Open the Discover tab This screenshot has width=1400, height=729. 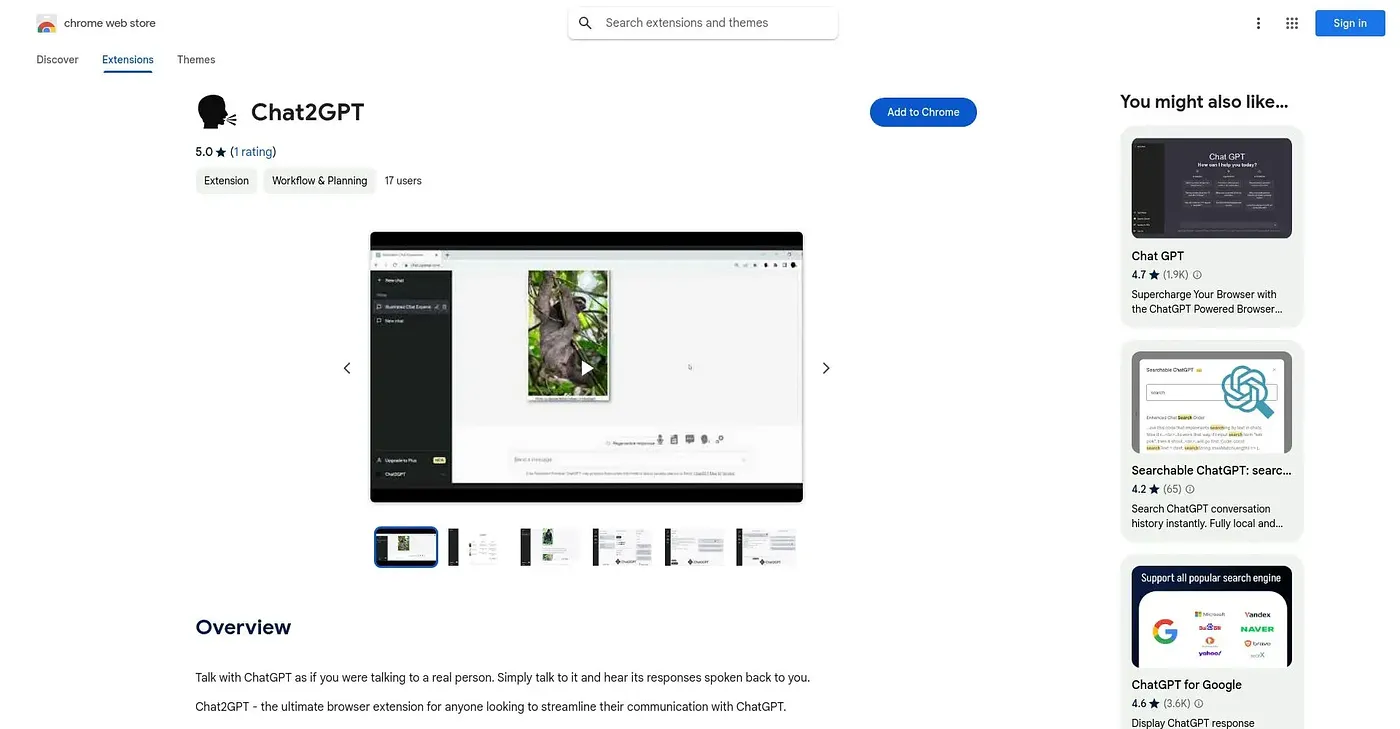pos(57,60)
